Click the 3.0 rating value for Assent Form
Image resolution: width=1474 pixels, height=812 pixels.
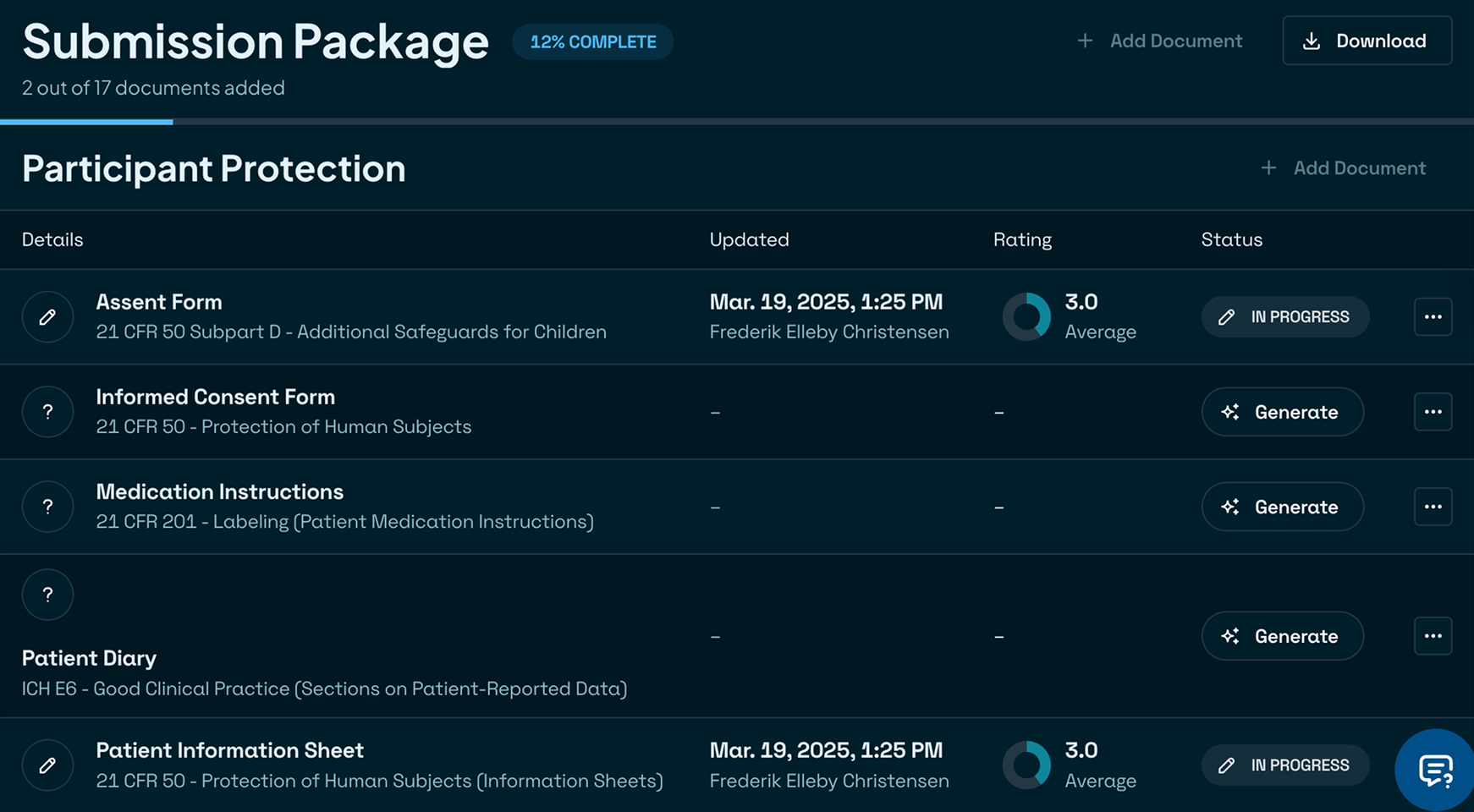(x=1081, y=302)
